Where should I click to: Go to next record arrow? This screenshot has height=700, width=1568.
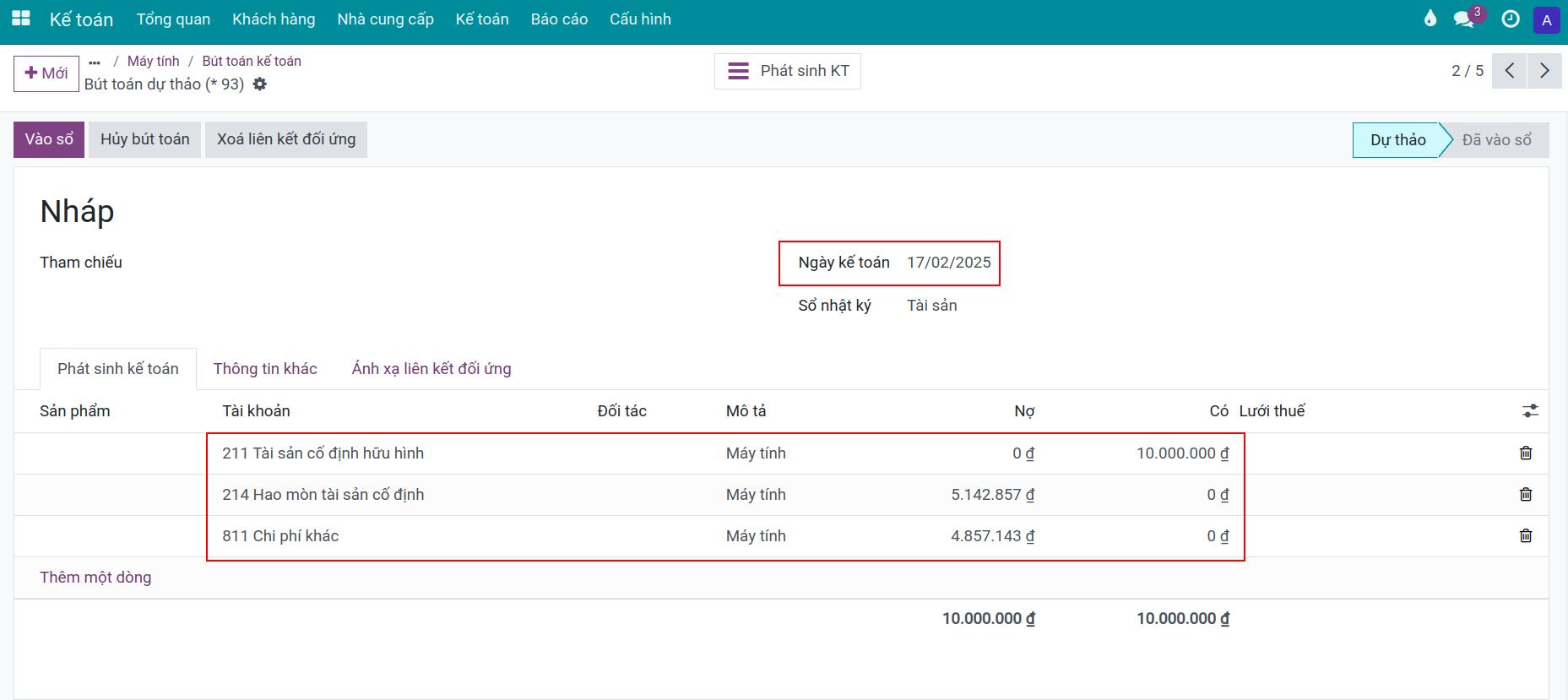point(1544,71)
